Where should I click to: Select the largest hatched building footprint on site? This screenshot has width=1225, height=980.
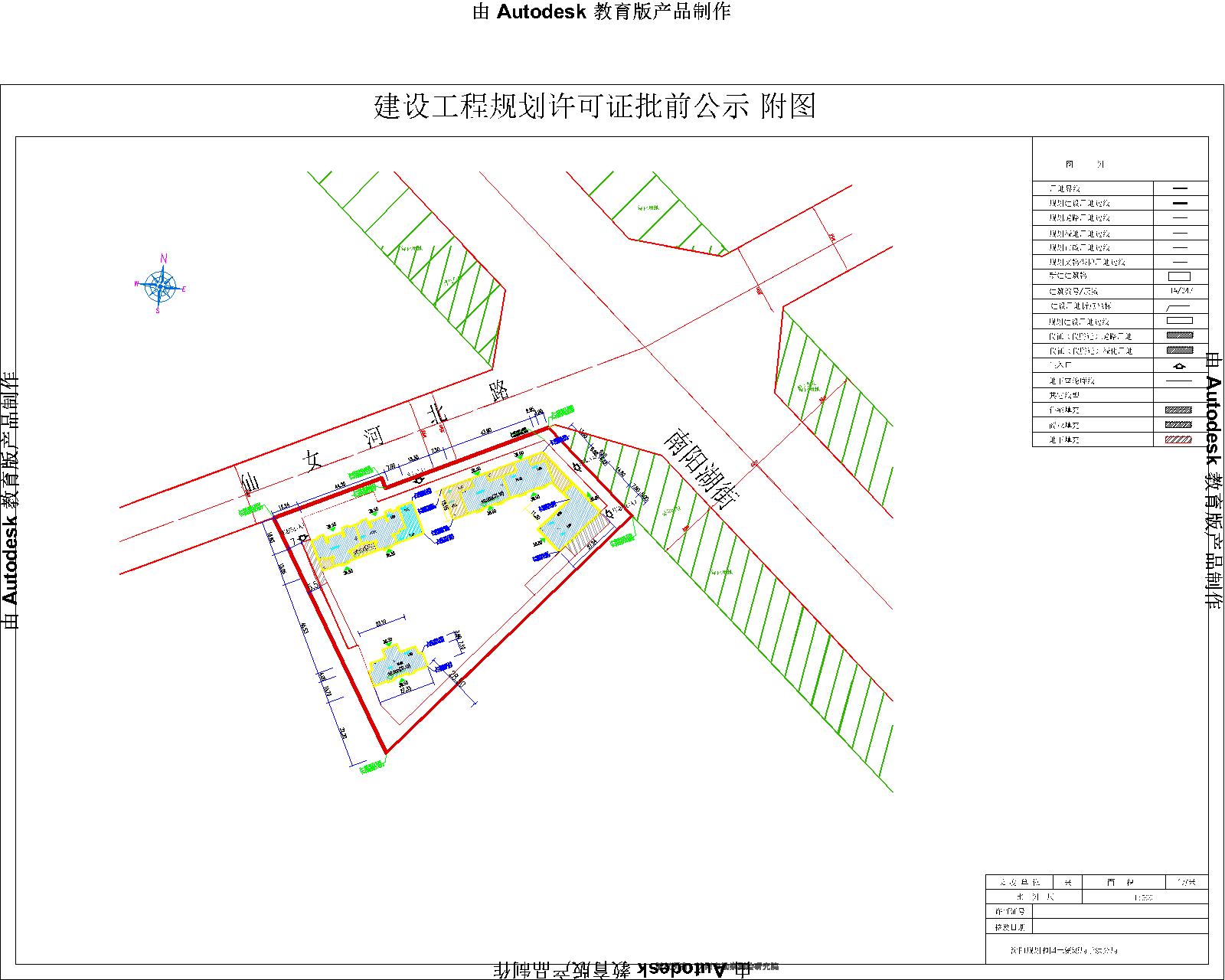[490, 490]
